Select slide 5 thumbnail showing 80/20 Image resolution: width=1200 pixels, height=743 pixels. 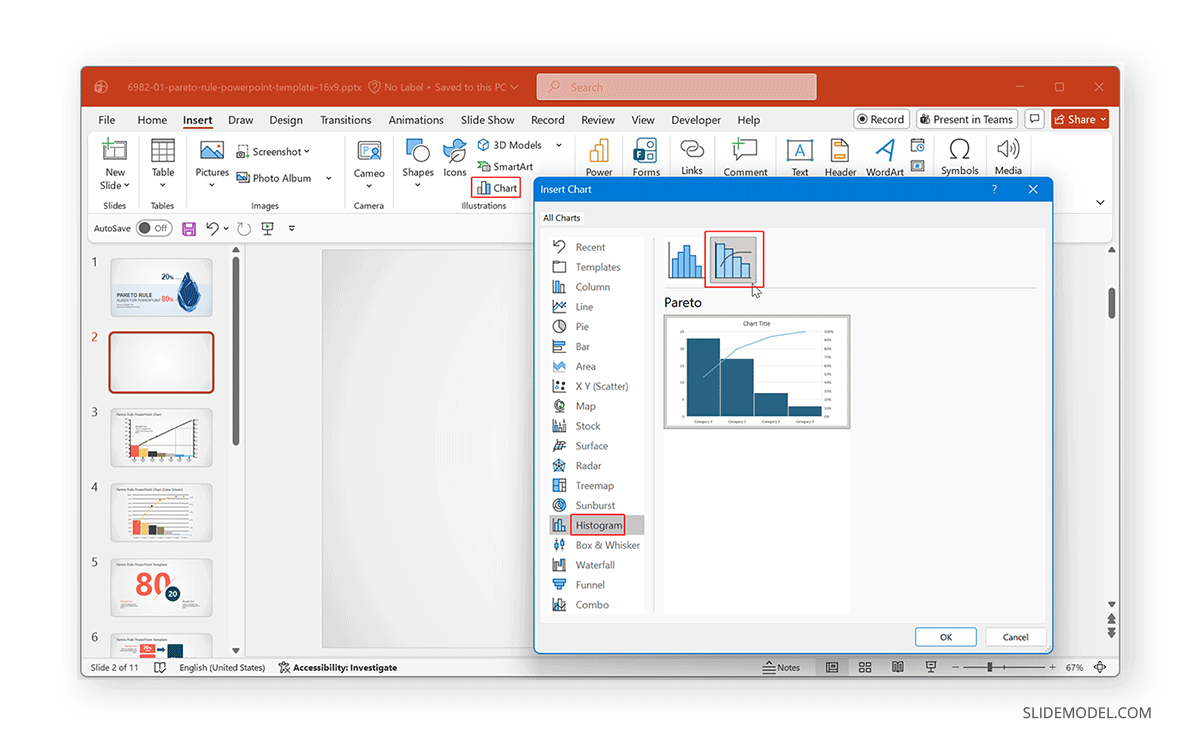coord(161,588)
